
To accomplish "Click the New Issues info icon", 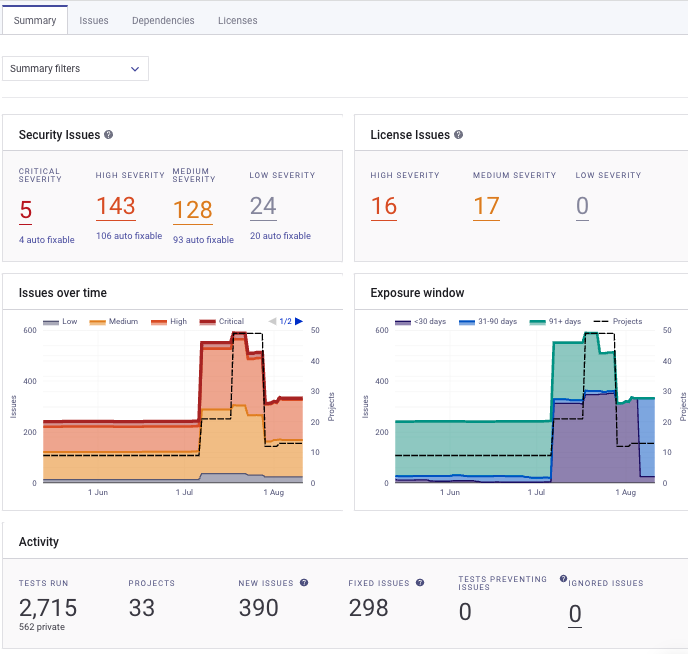I will coord(304,582).
